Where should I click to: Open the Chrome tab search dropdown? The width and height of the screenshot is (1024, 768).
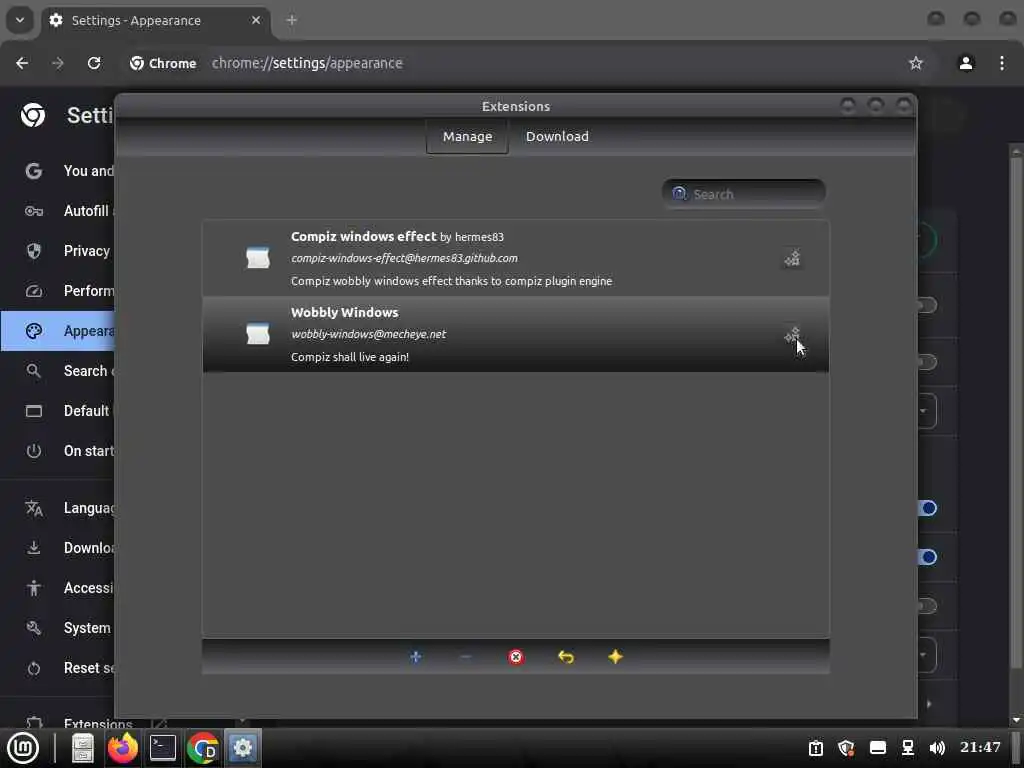[x=20, y=20]
